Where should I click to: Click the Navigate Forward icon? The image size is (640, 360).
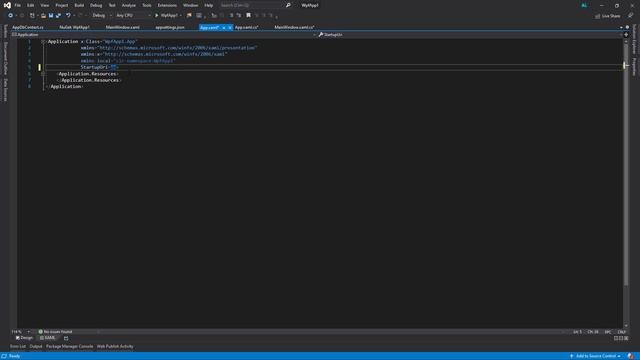(22, 16)
